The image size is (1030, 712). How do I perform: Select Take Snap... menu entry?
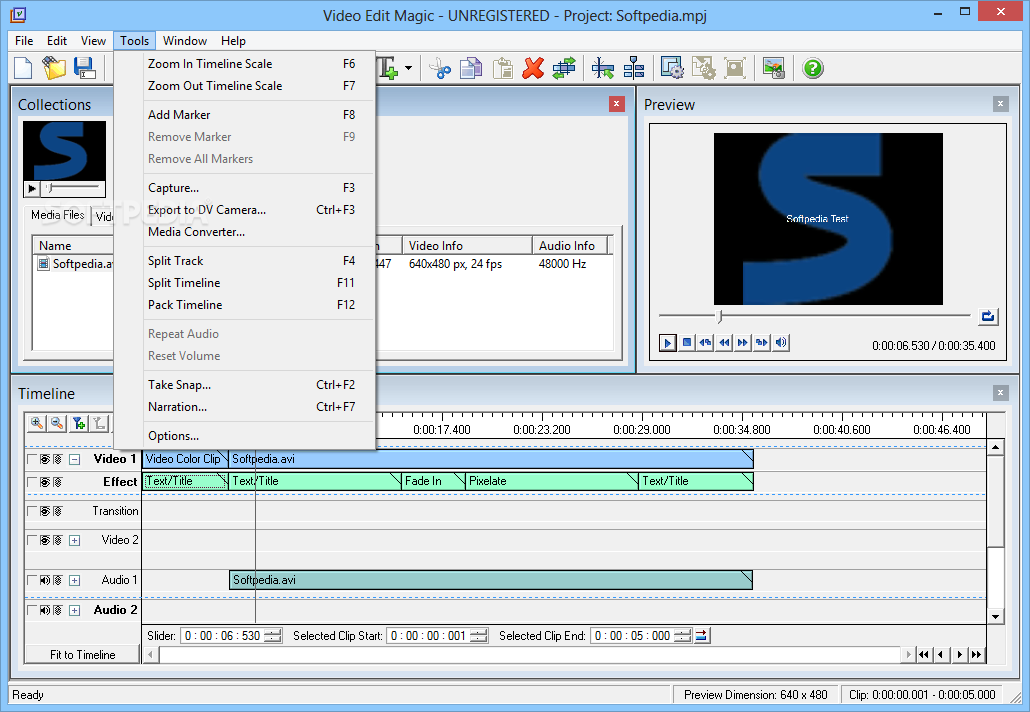[x=252, y=385]
